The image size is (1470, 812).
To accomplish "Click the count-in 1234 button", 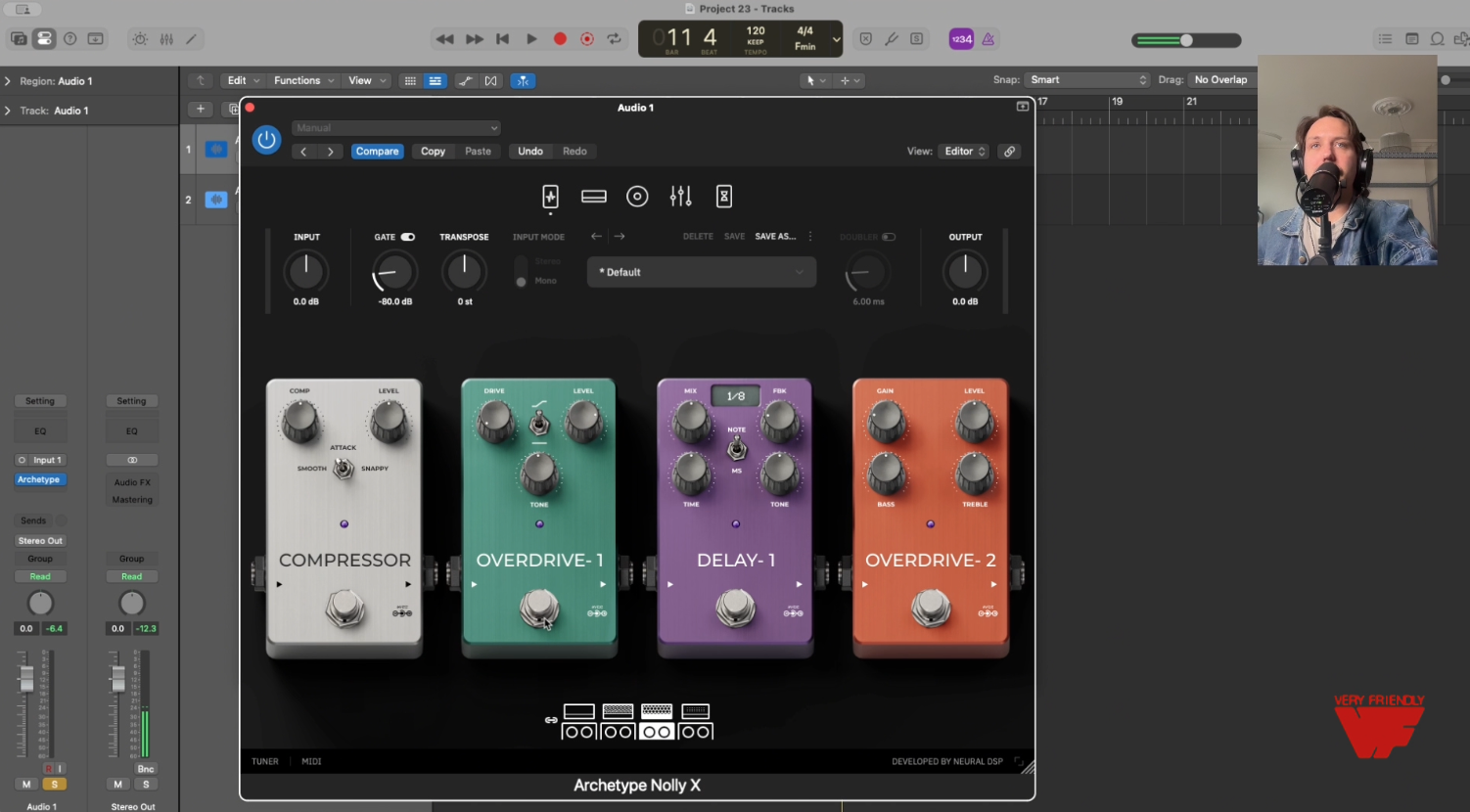I will click(961, 39).
